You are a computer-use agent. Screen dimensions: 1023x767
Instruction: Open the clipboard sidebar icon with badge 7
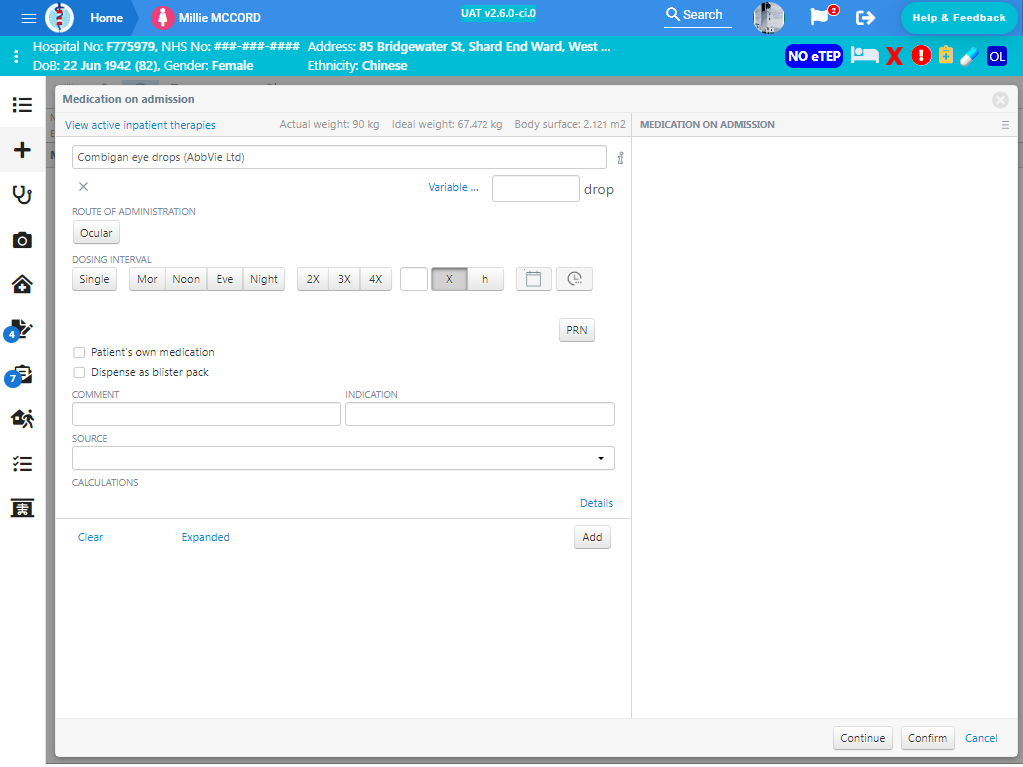click(20, 375)
